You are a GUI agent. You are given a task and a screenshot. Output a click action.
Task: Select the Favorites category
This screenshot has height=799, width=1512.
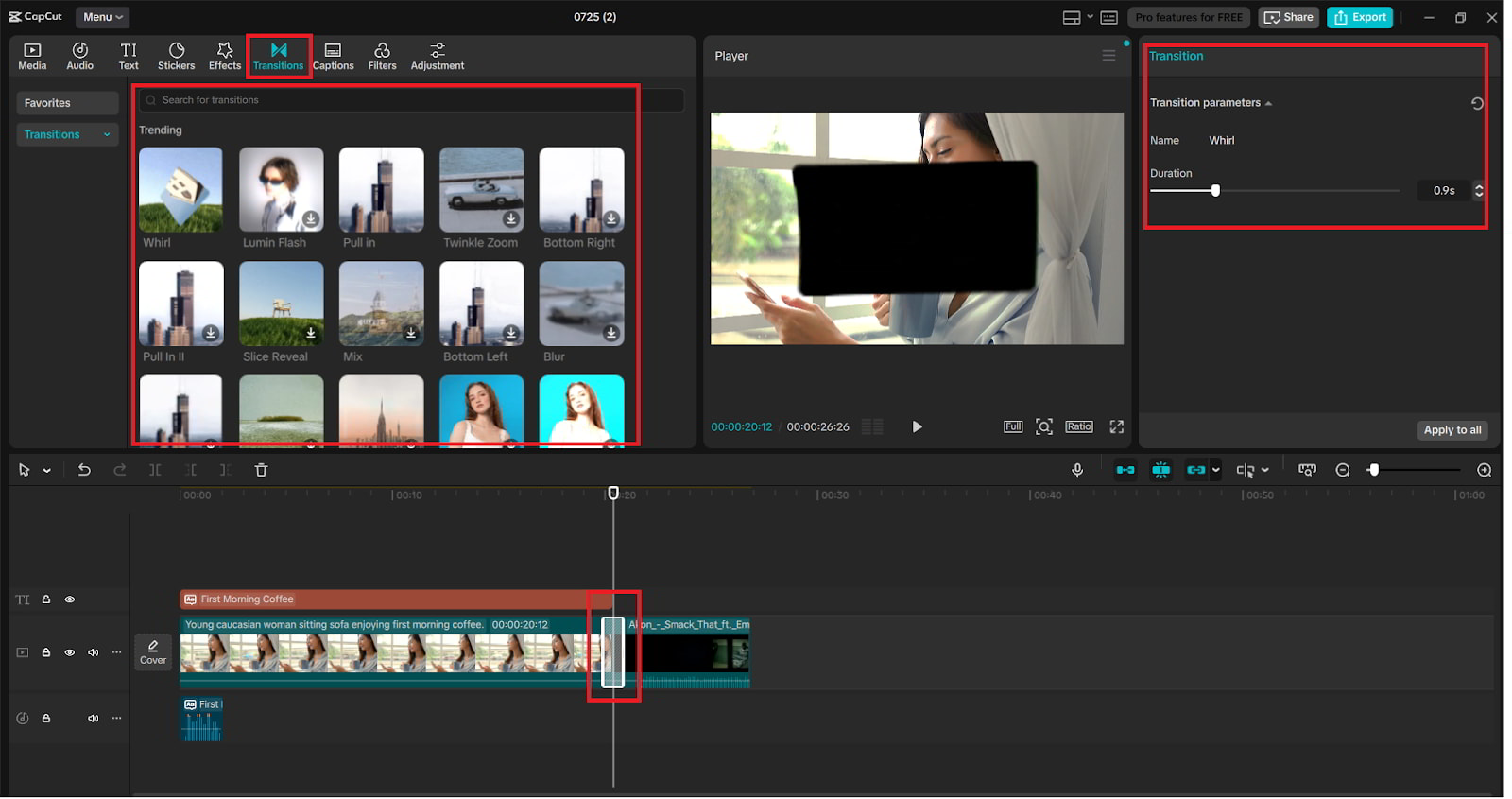(x=67, y=103)
